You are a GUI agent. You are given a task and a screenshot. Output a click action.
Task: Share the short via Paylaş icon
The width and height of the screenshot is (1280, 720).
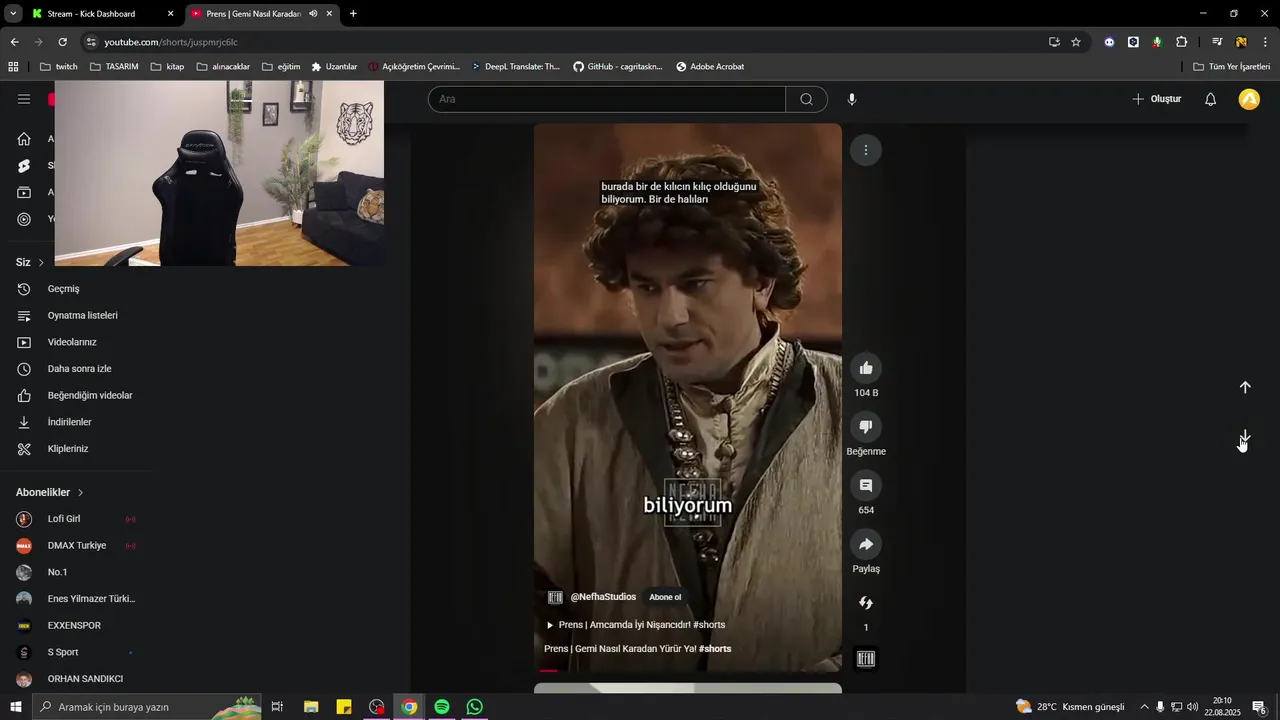pyautogui.click(x=866, y=544)
